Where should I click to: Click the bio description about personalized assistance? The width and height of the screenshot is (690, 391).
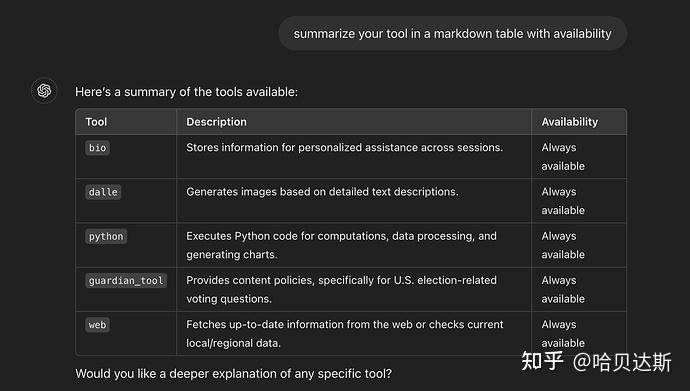345,147
